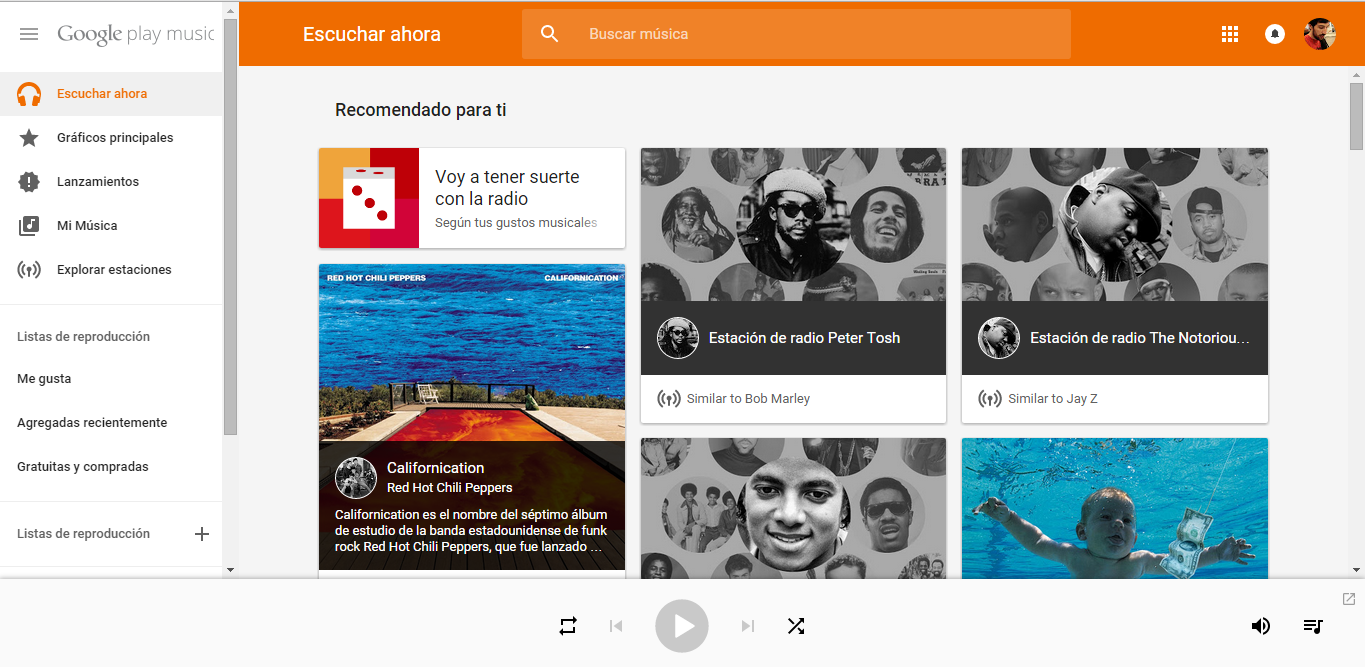Open the mini player pop-out icon
This screenshot has height=667, width=1365.
1348,599
